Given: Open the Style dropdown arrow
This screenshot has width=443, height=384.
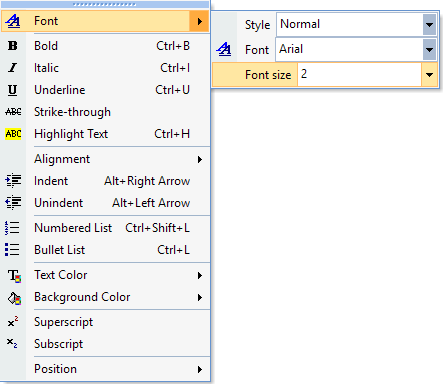Looking at the screenshot, I should [x=429, y=24].
